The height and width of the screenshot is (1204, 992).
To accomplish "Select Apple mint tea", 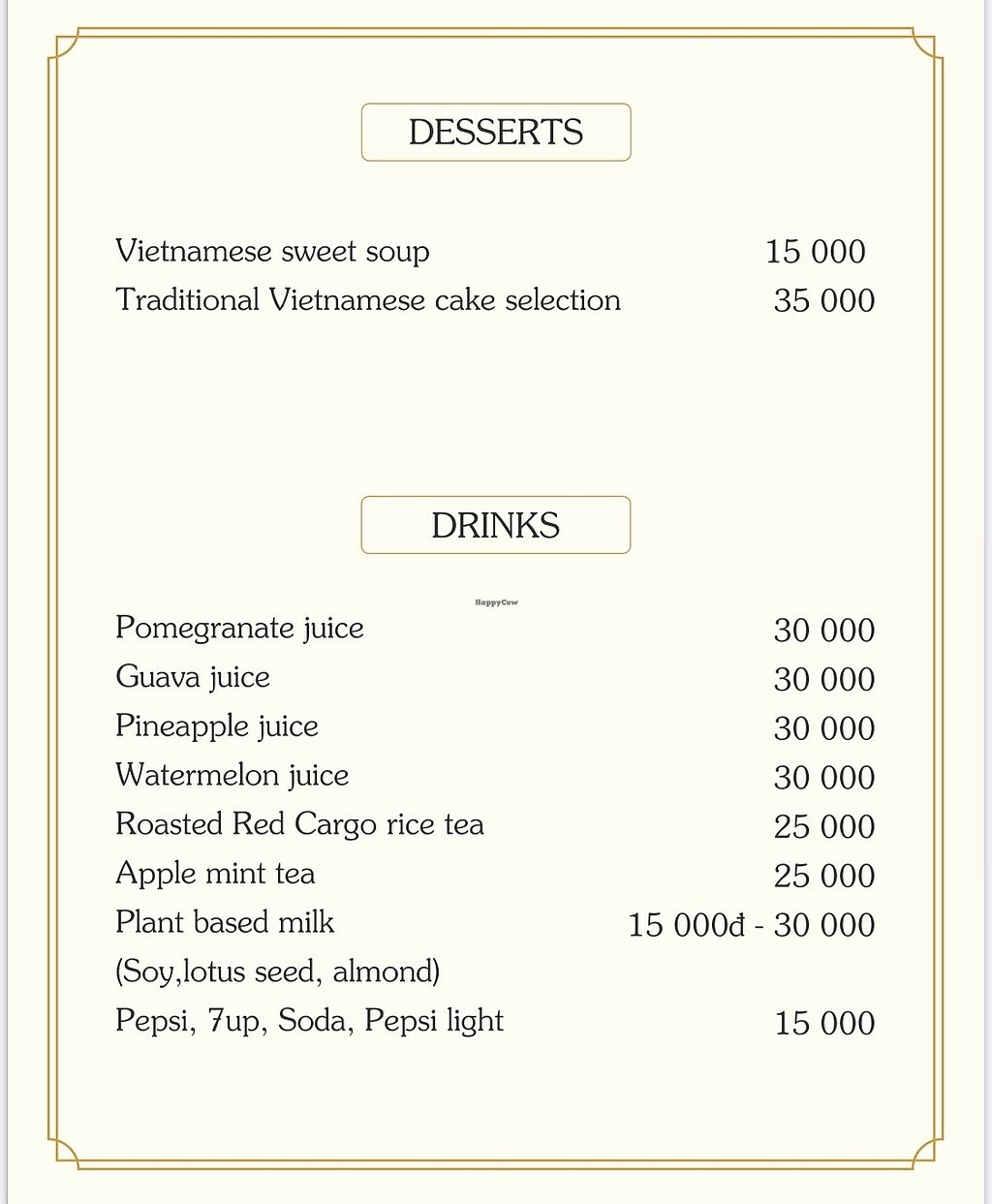I will [215, 874].
